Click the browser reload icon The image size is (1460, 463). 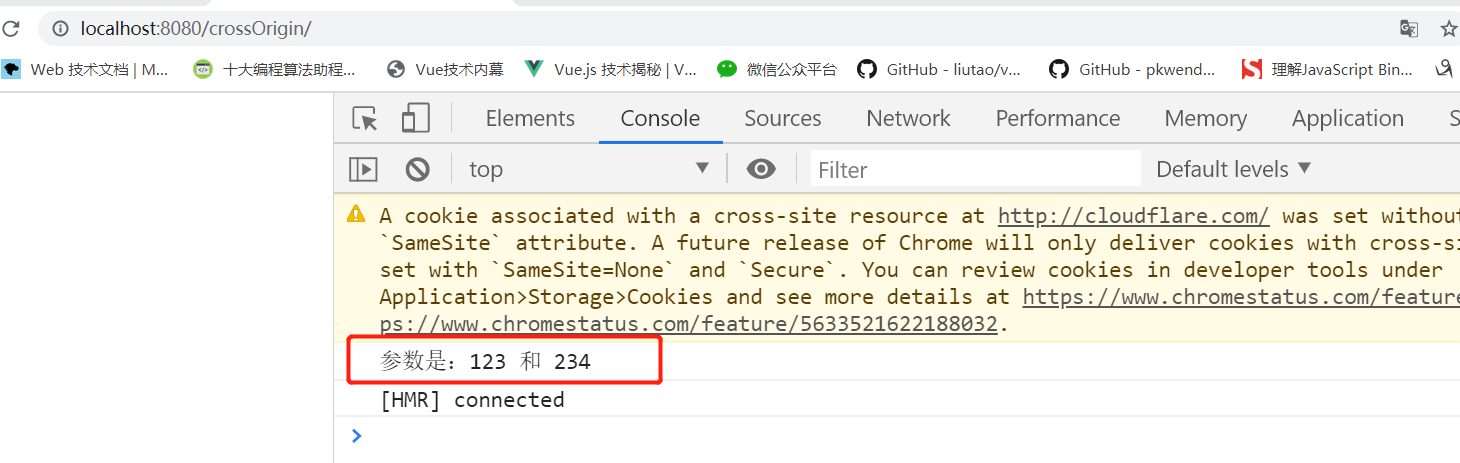(x=11, y=29)
